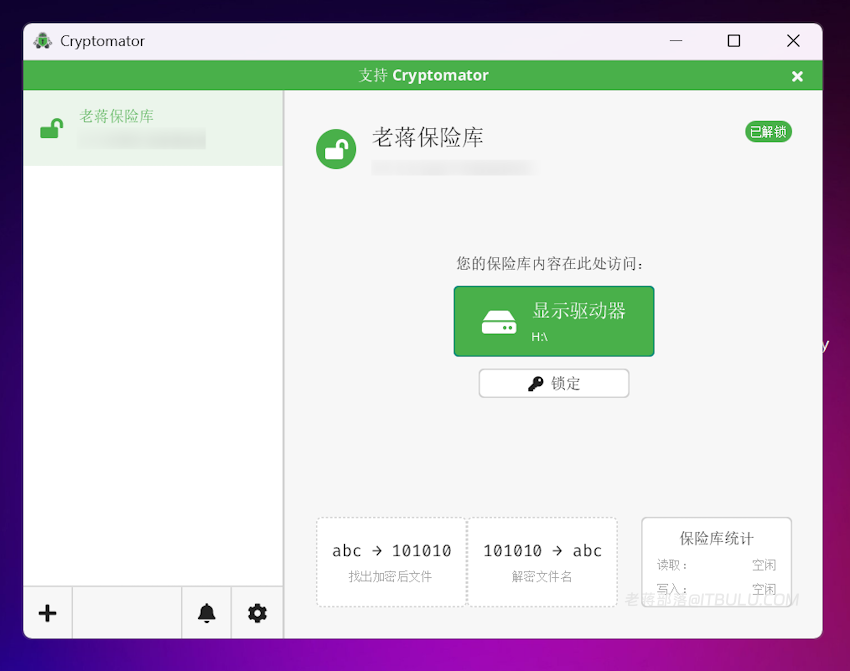Close the Cryptomator window
This screenshot has height=671, width=850.
tap(793, 41)
